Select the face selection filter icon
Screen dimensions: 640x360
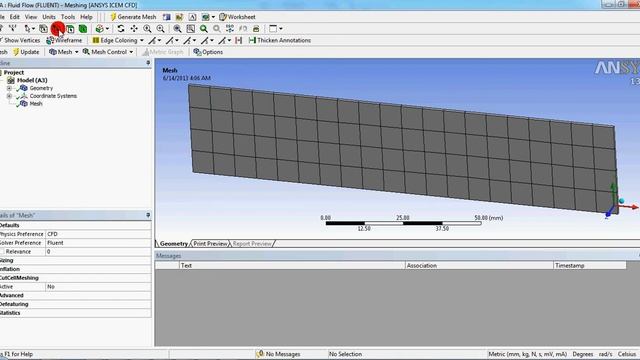click(x=71, y=29)
